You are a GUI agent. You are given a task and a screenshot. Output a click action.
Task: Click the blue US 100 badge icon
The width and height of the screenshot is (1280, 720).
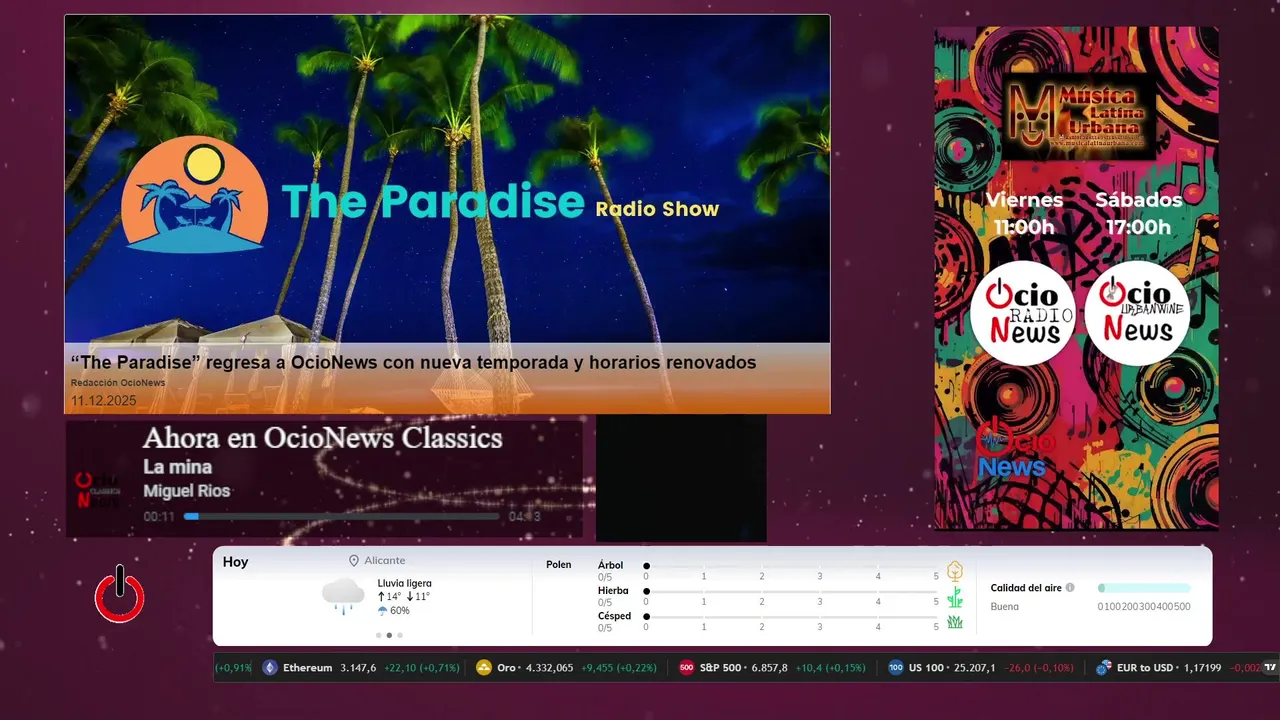[x=895, y=668]
